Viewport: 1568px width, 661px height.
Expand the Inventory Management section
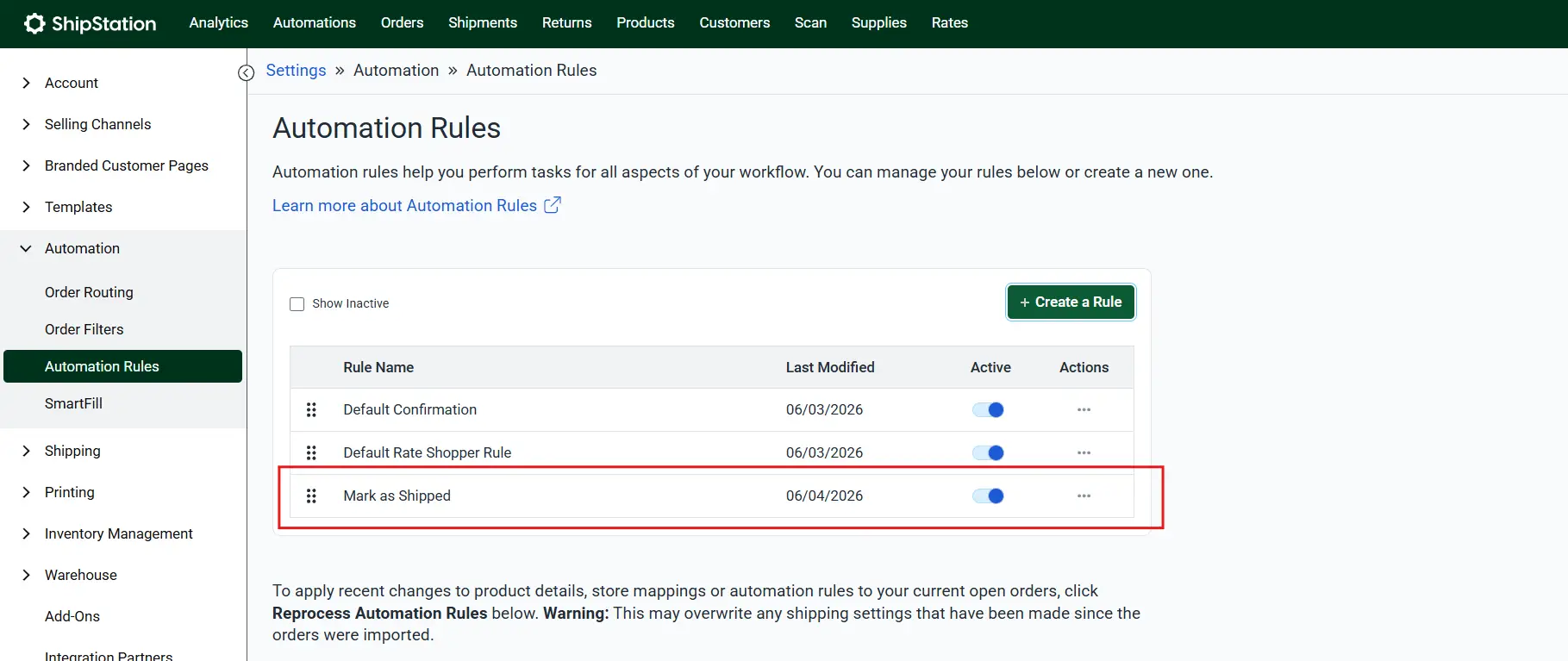26,533
